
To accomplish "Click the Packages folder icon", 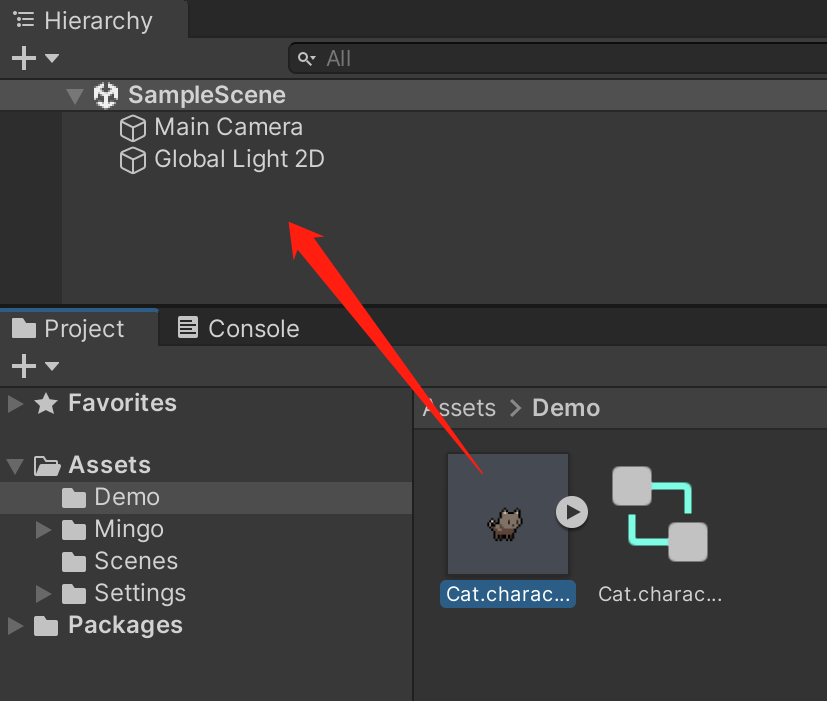I will (x=46, y=626).
